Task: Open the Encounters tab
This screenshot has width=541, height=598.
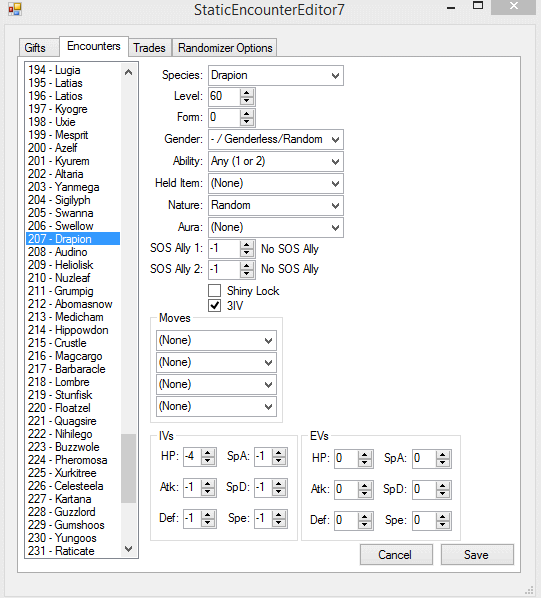Action: coord(94,46)
